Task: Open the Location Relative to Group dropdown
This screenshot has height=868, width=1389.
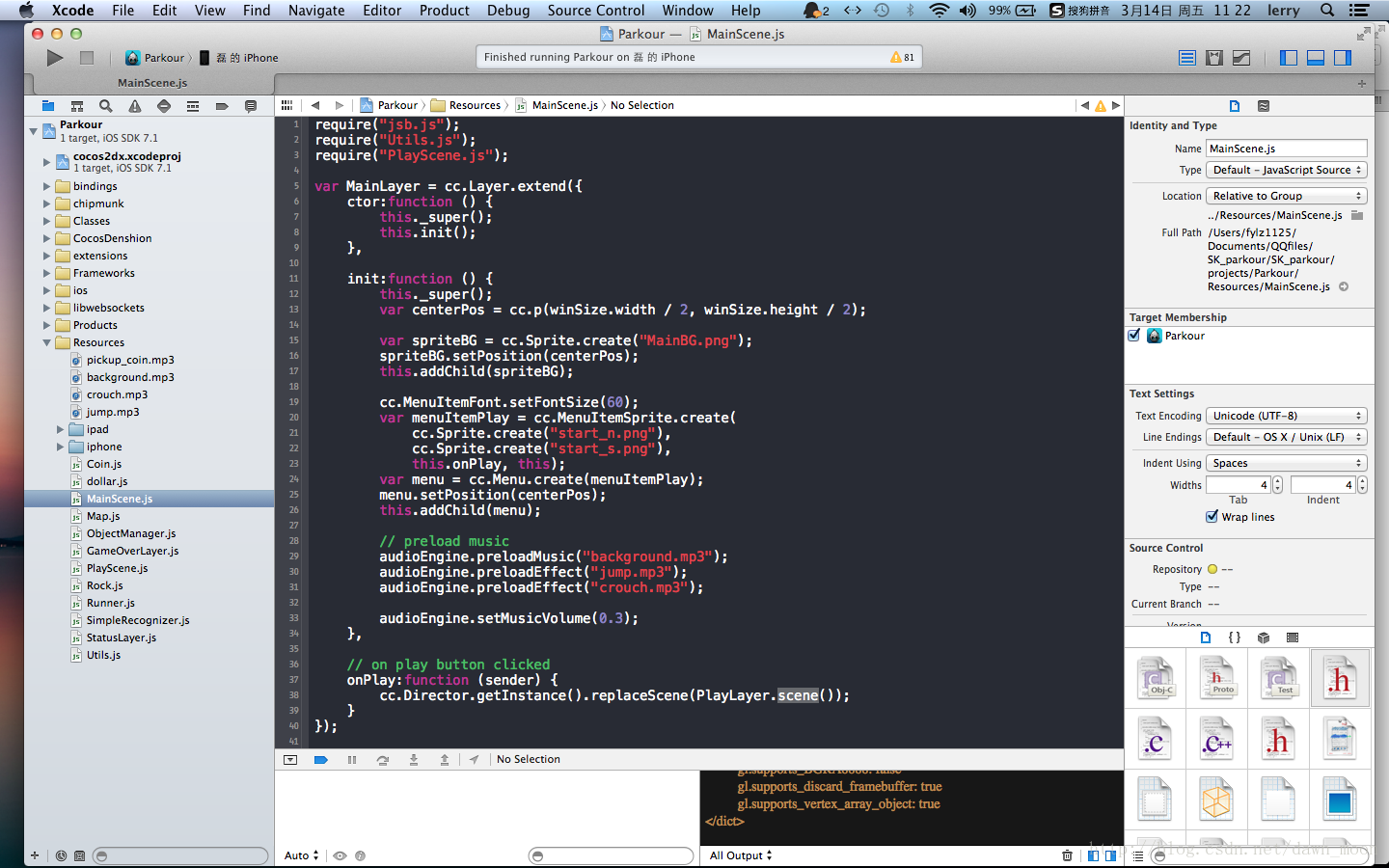Action: 1287,196
